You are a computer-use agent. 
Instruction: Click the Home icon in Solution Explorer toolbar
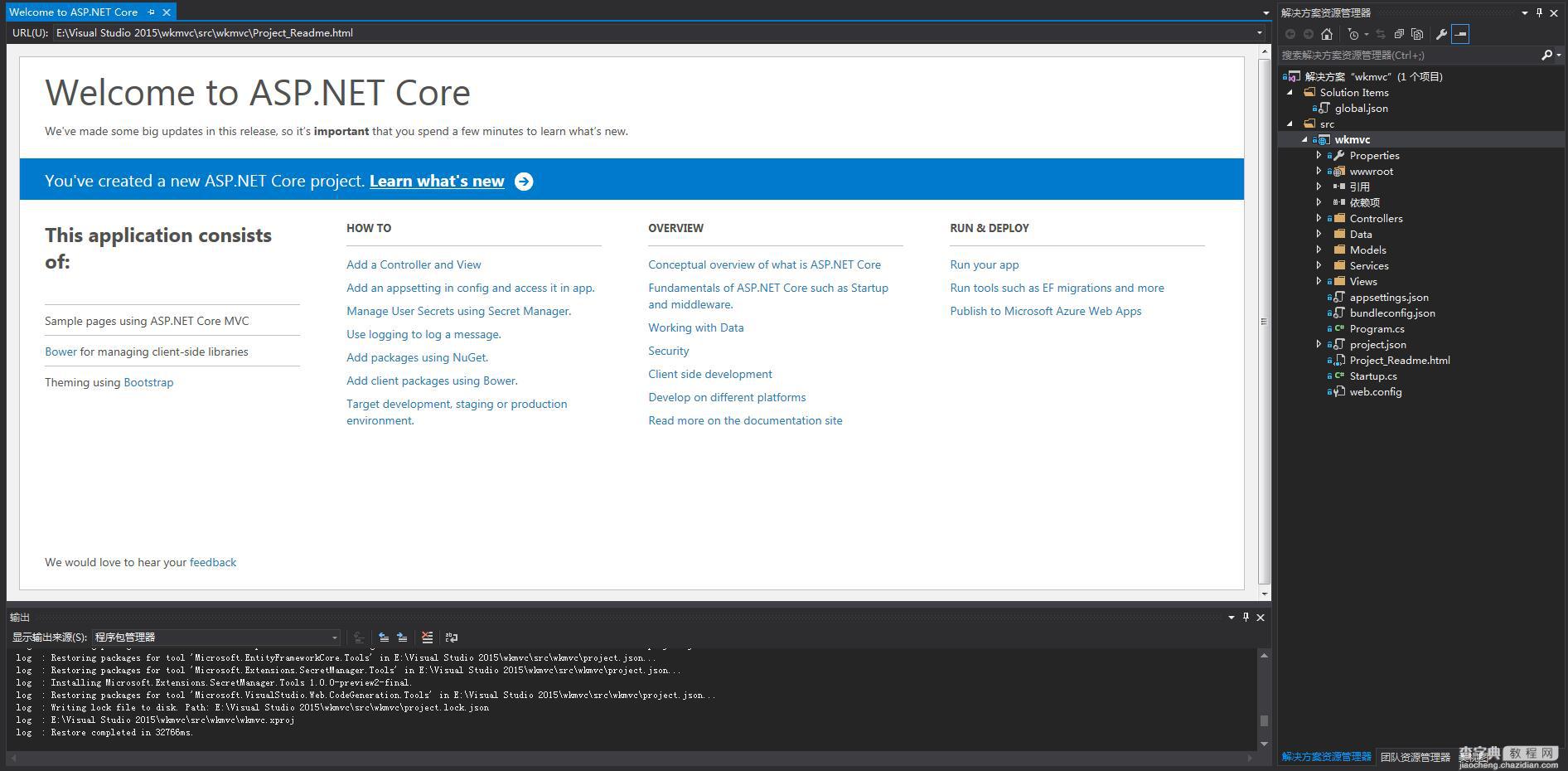coord(1327,34)
